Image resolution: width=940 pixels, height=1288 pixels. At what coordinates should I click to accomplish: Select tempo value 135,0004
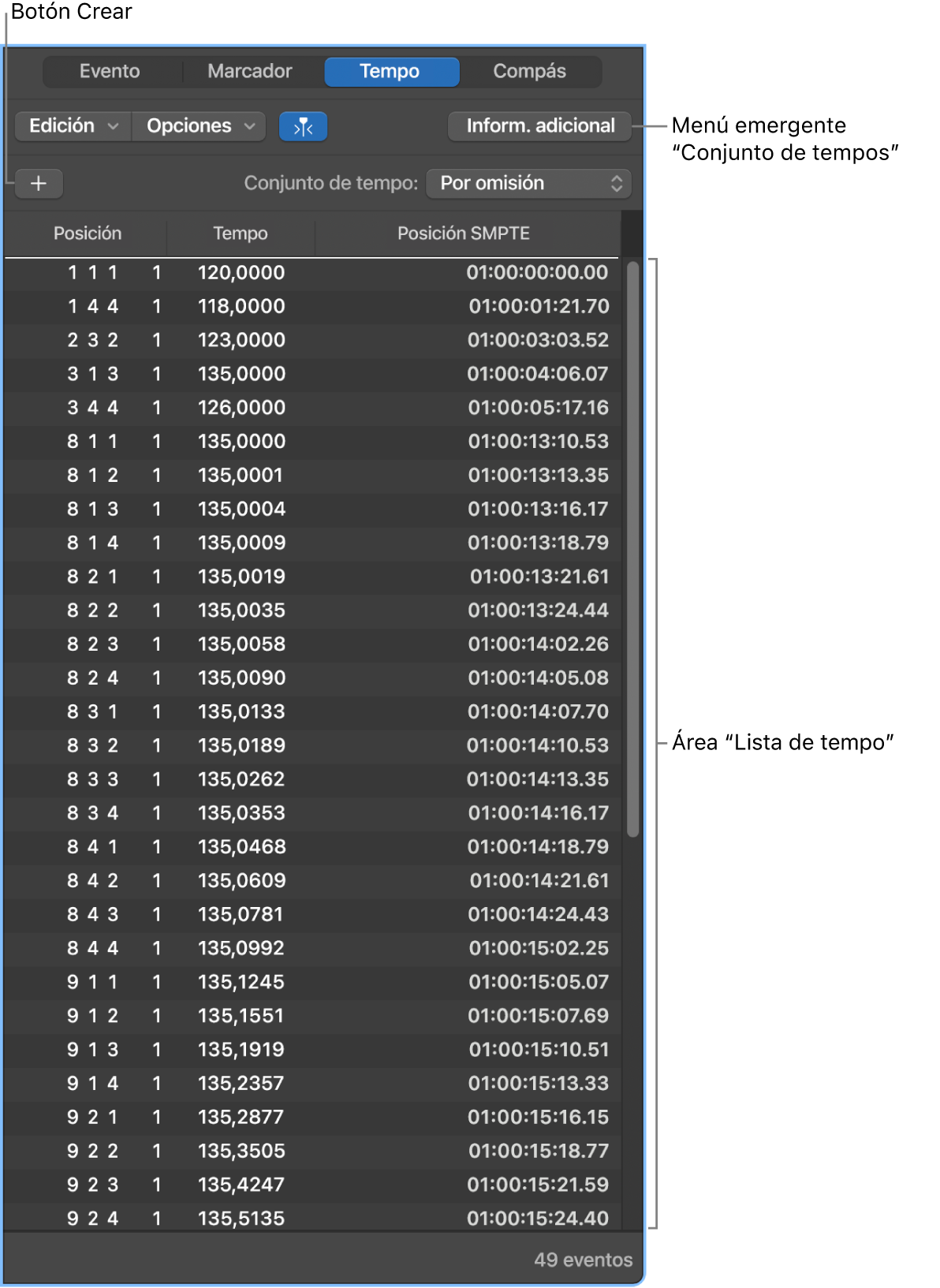coord(241,510)
